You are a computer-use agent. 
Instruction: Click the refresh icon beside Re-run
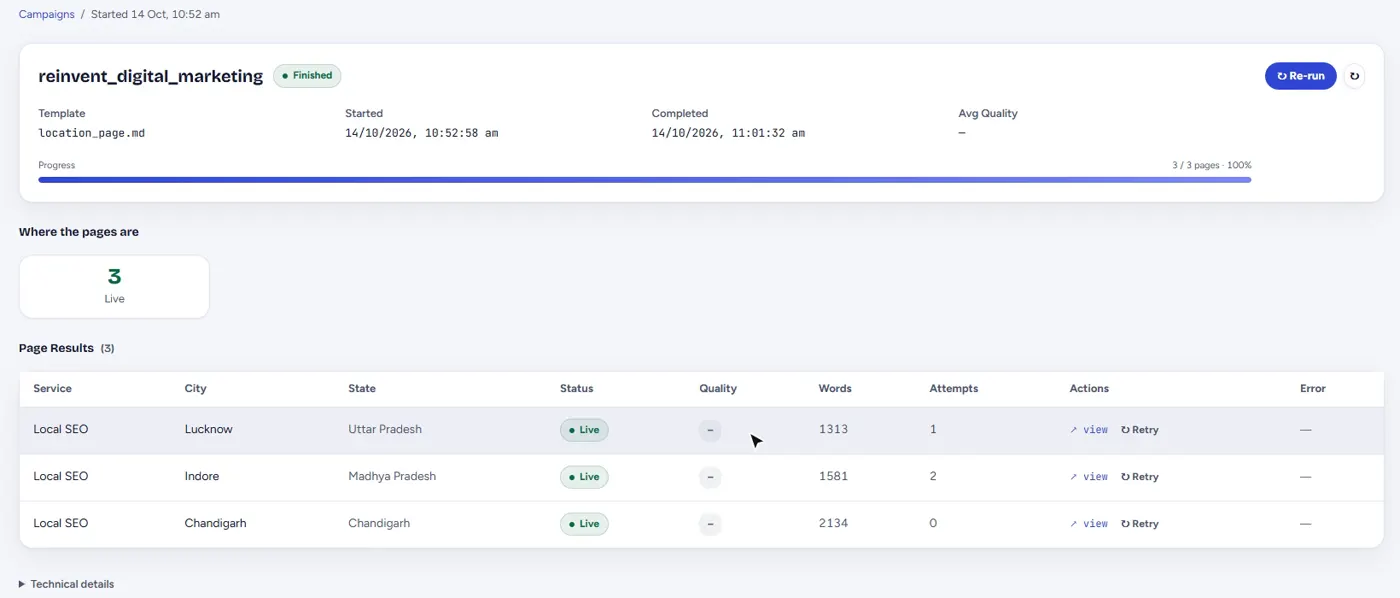click(x=1354, y=76)
